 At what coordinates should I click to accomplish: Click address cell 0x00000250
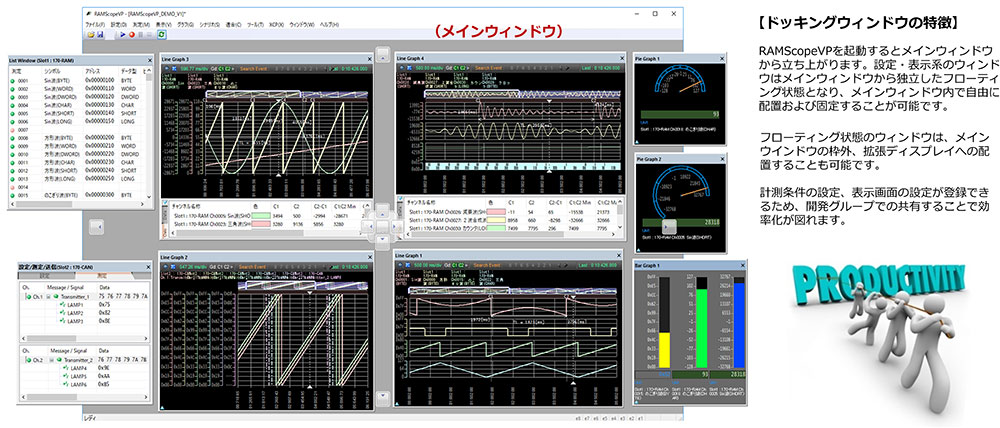[x=98, y=179]
